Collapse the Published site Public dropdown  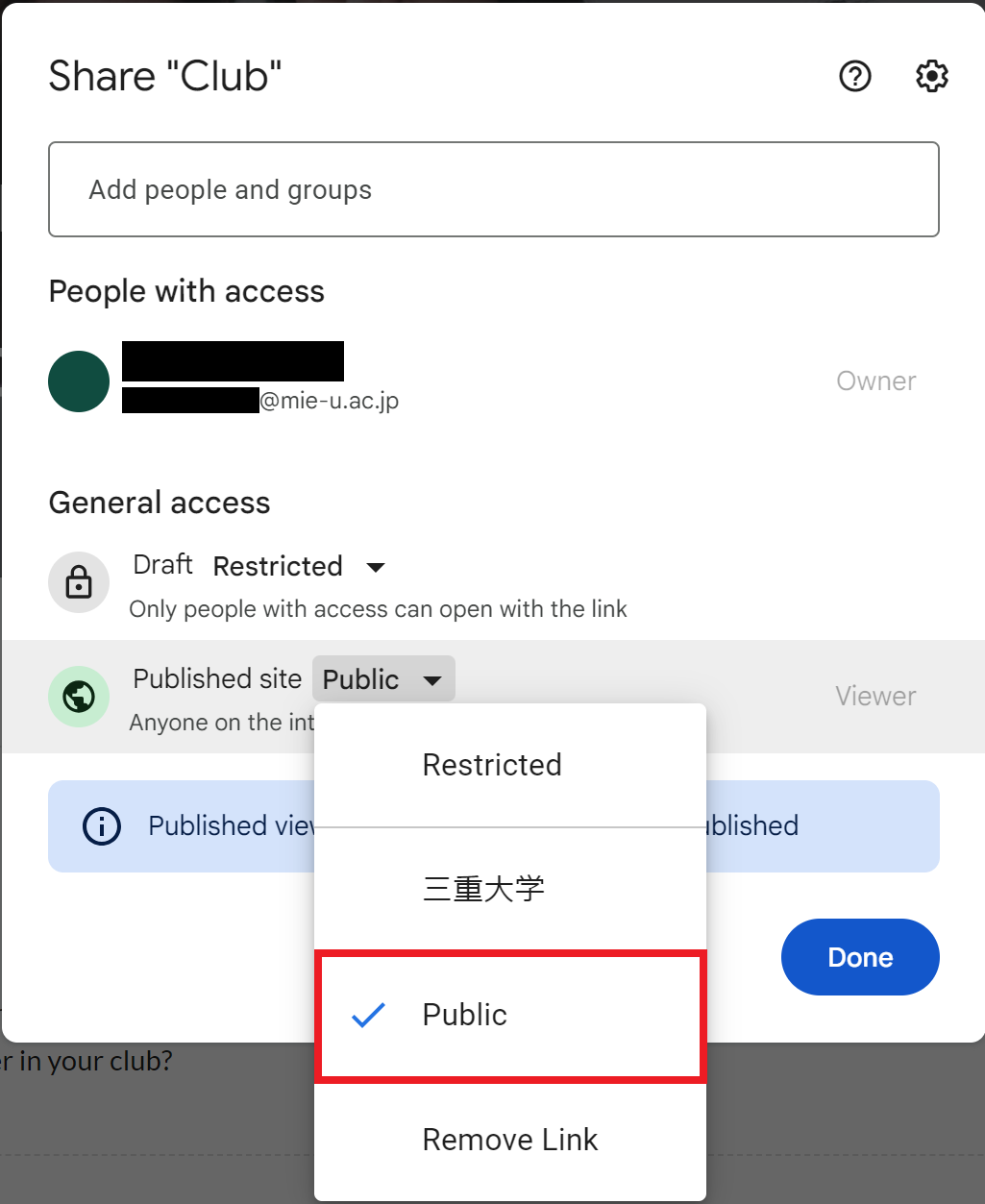(x=383, y=679)
